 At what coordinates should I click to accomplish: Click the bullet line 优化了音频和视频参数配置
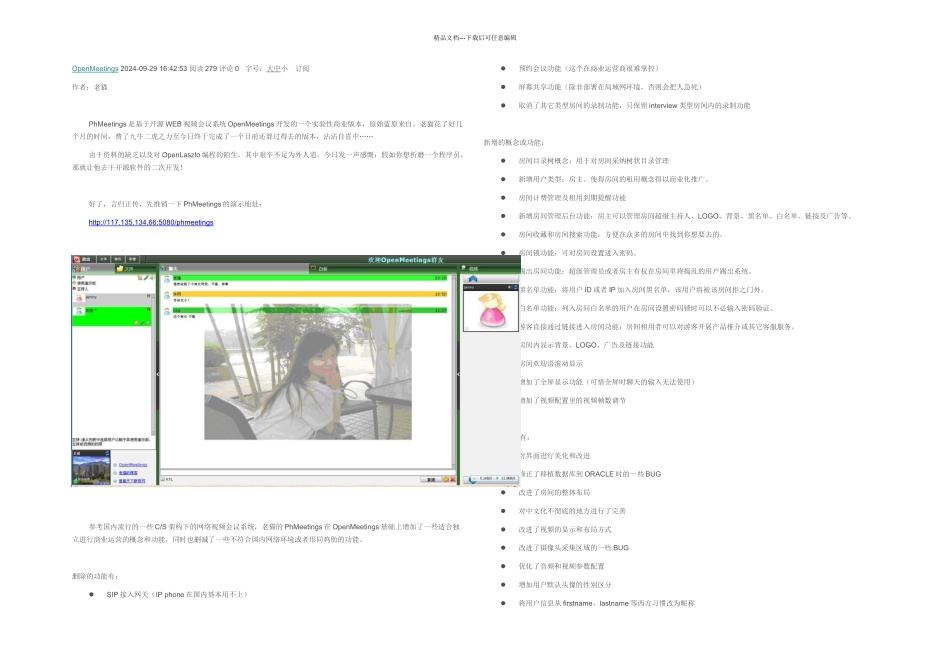tap(561, 566)
